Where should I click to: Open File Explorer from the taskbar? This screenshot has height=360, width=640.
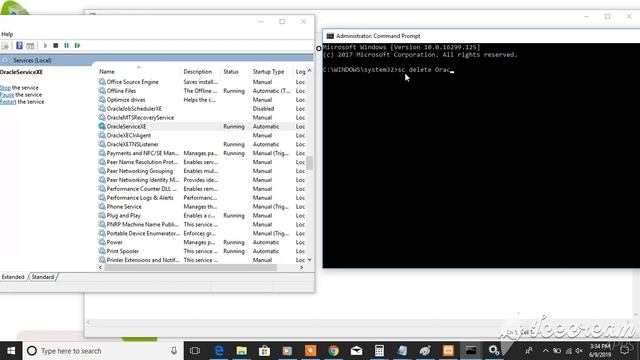(242, 351)
